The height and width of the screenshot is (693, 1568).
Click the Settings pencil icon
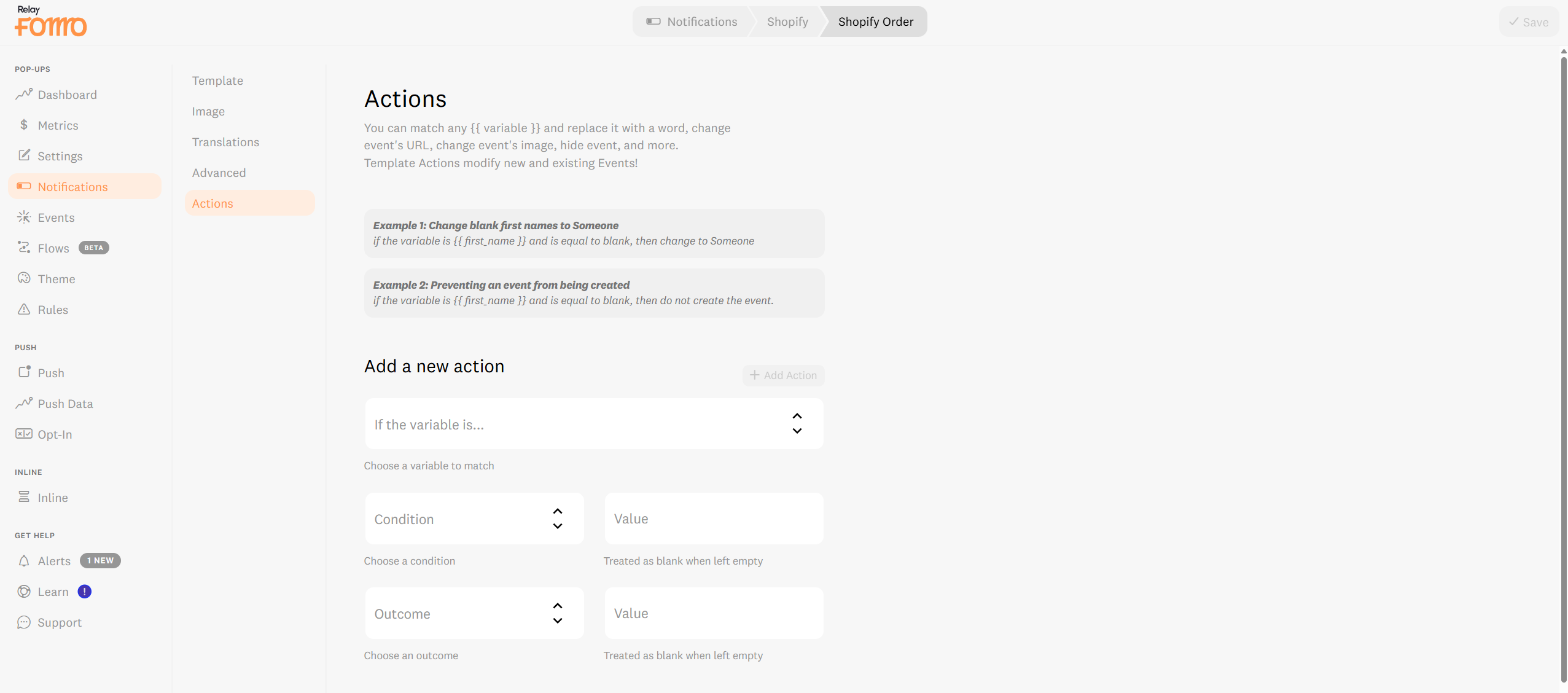pos(24,155)
